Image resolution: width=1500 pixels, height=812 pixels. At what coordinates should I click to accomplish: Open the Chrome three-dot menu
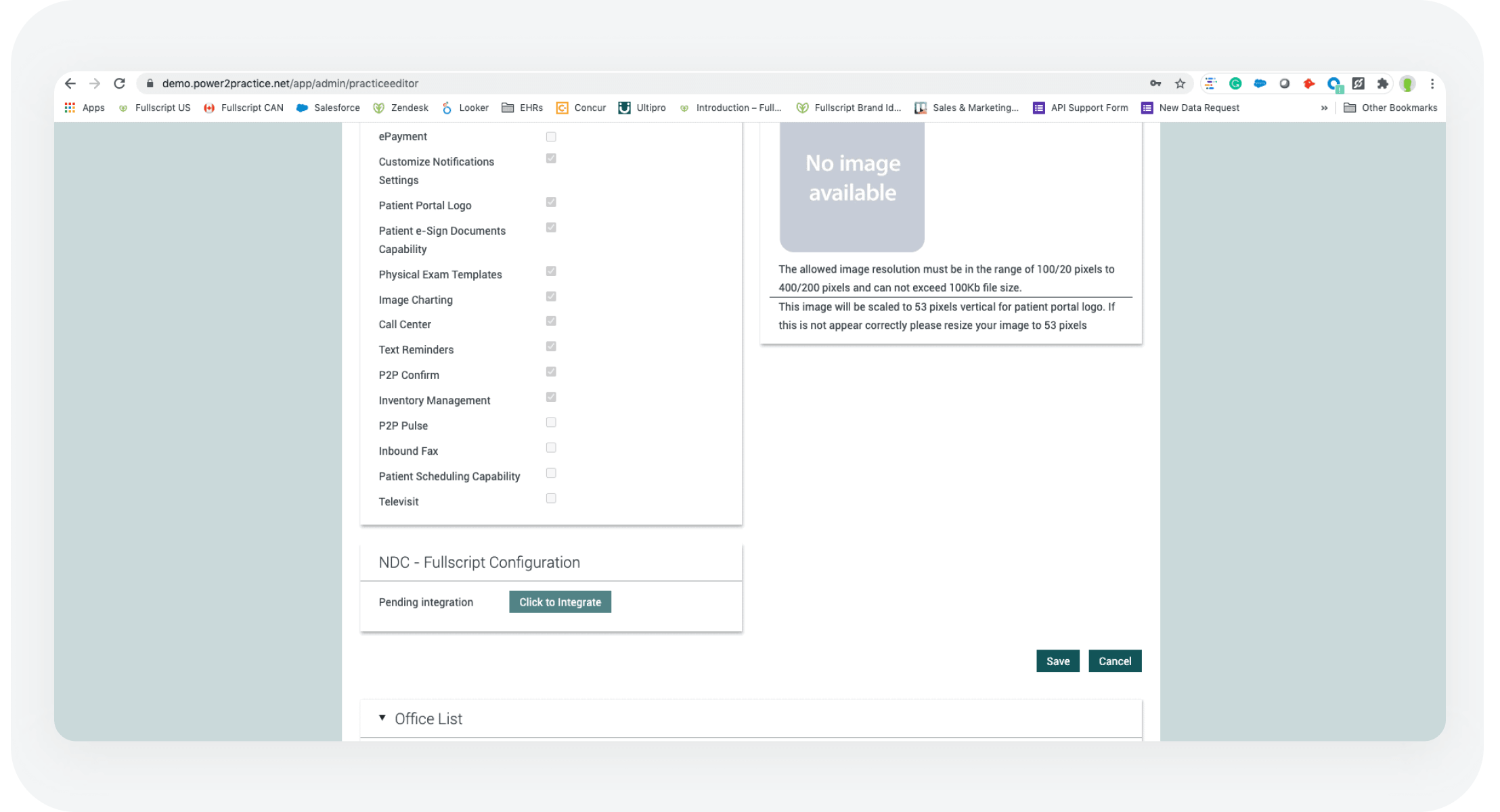(x=1432, y=83)
